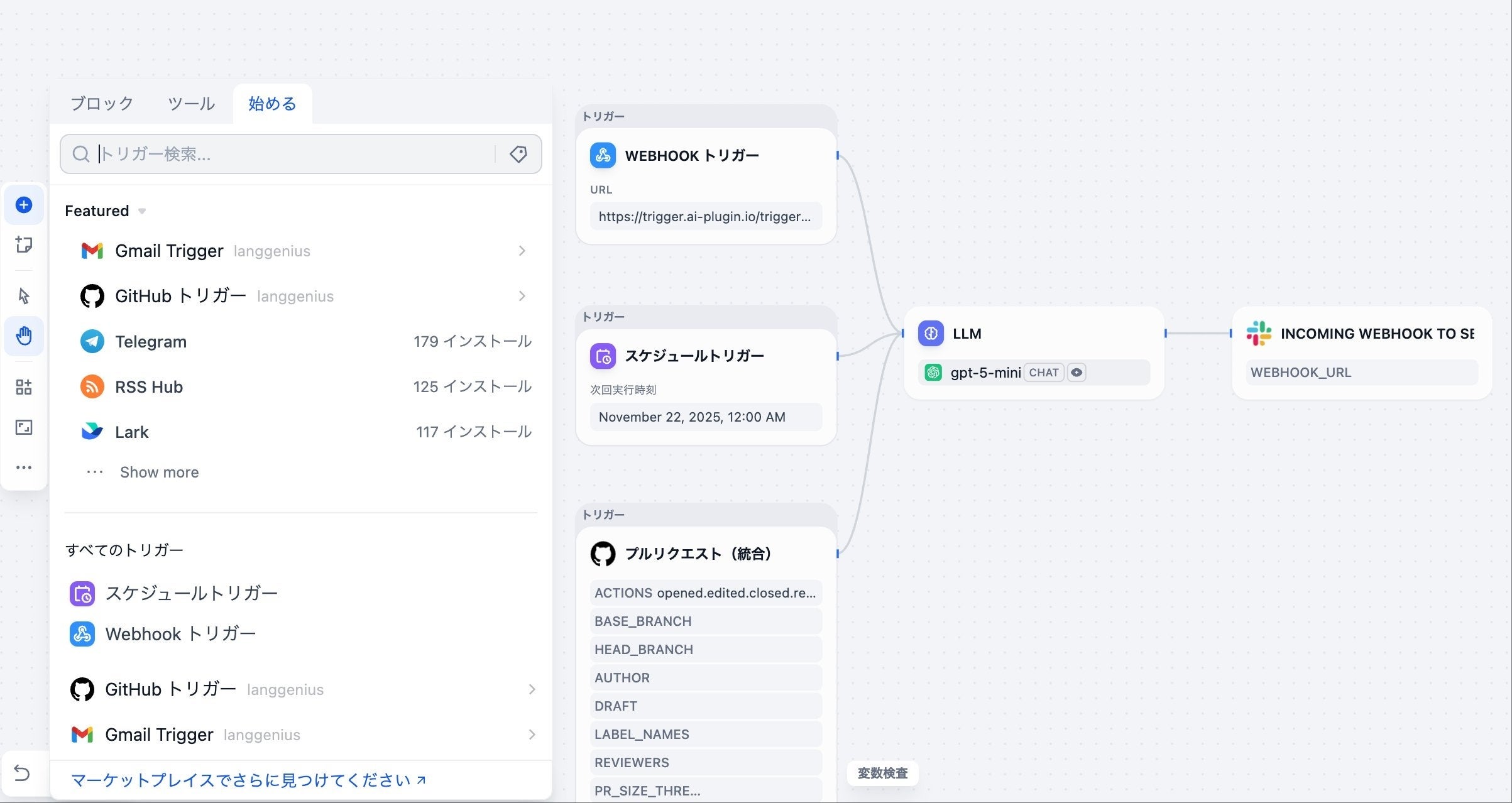Image resolution: width=1512 pixels, height=803 pixels.
Task: Expand Gmail Trigger in Featured list
Action: [522, 251]
